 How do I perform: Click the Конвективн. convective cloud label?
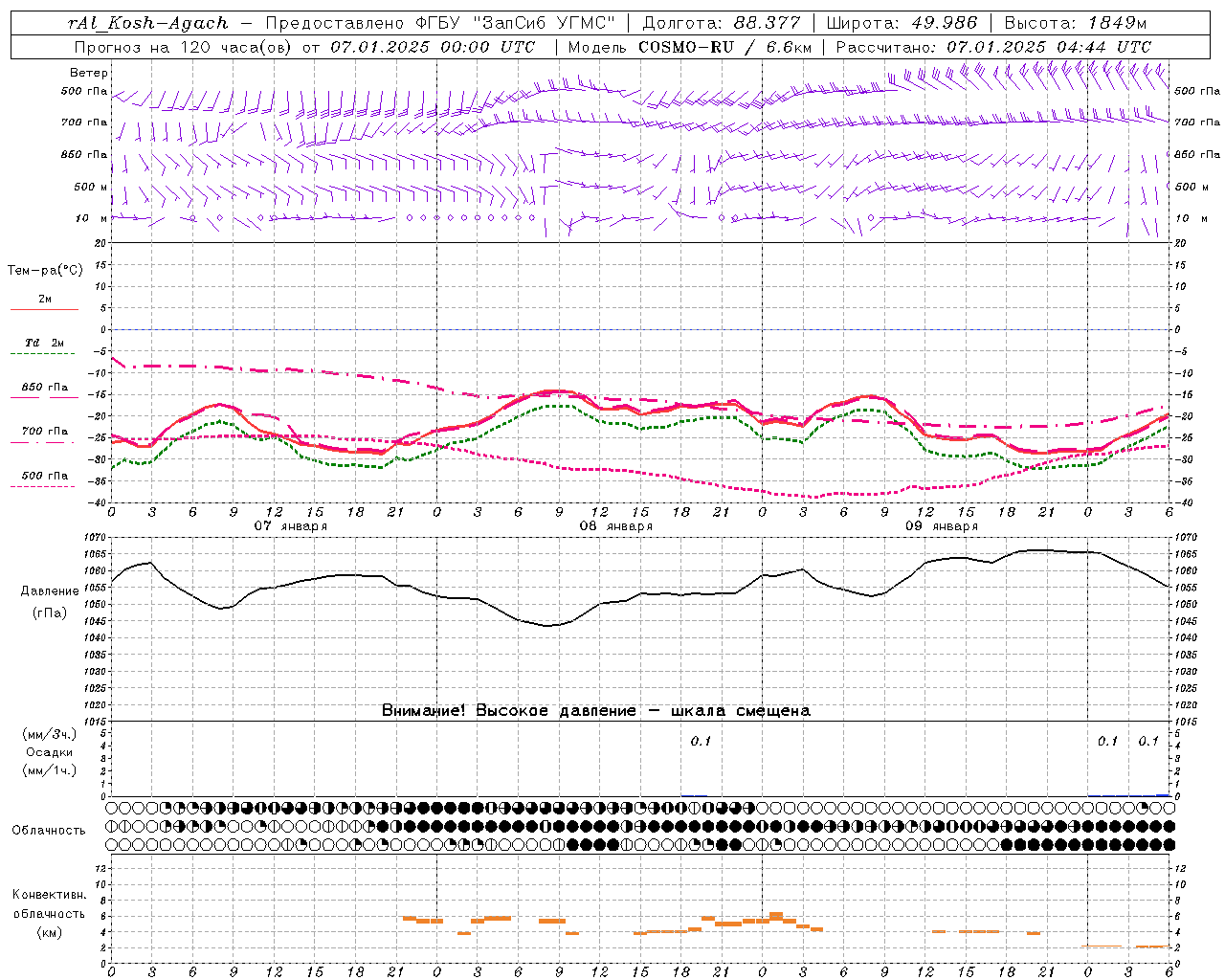tap(49, 895)
